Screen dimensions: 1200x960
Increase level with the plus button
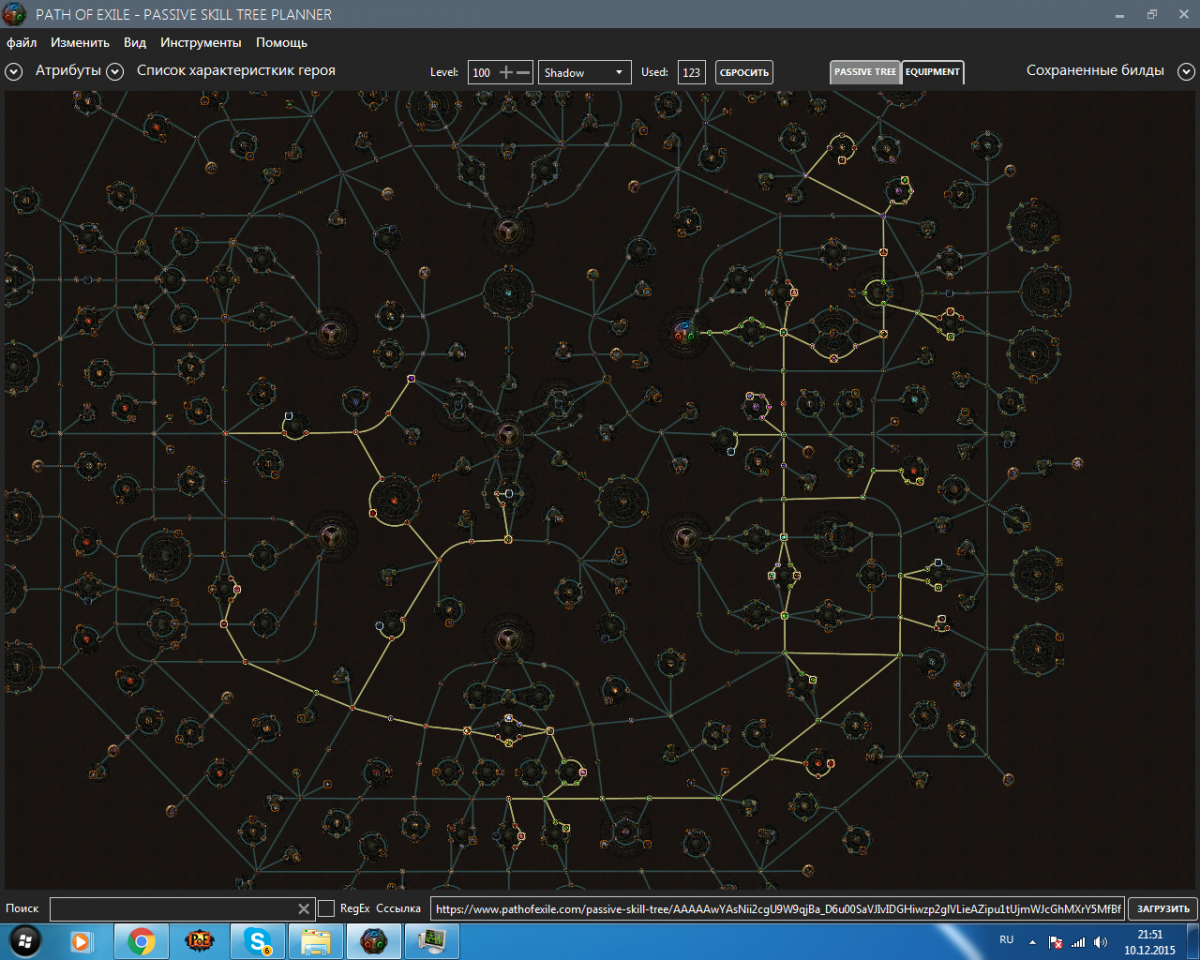coord(506,73)
